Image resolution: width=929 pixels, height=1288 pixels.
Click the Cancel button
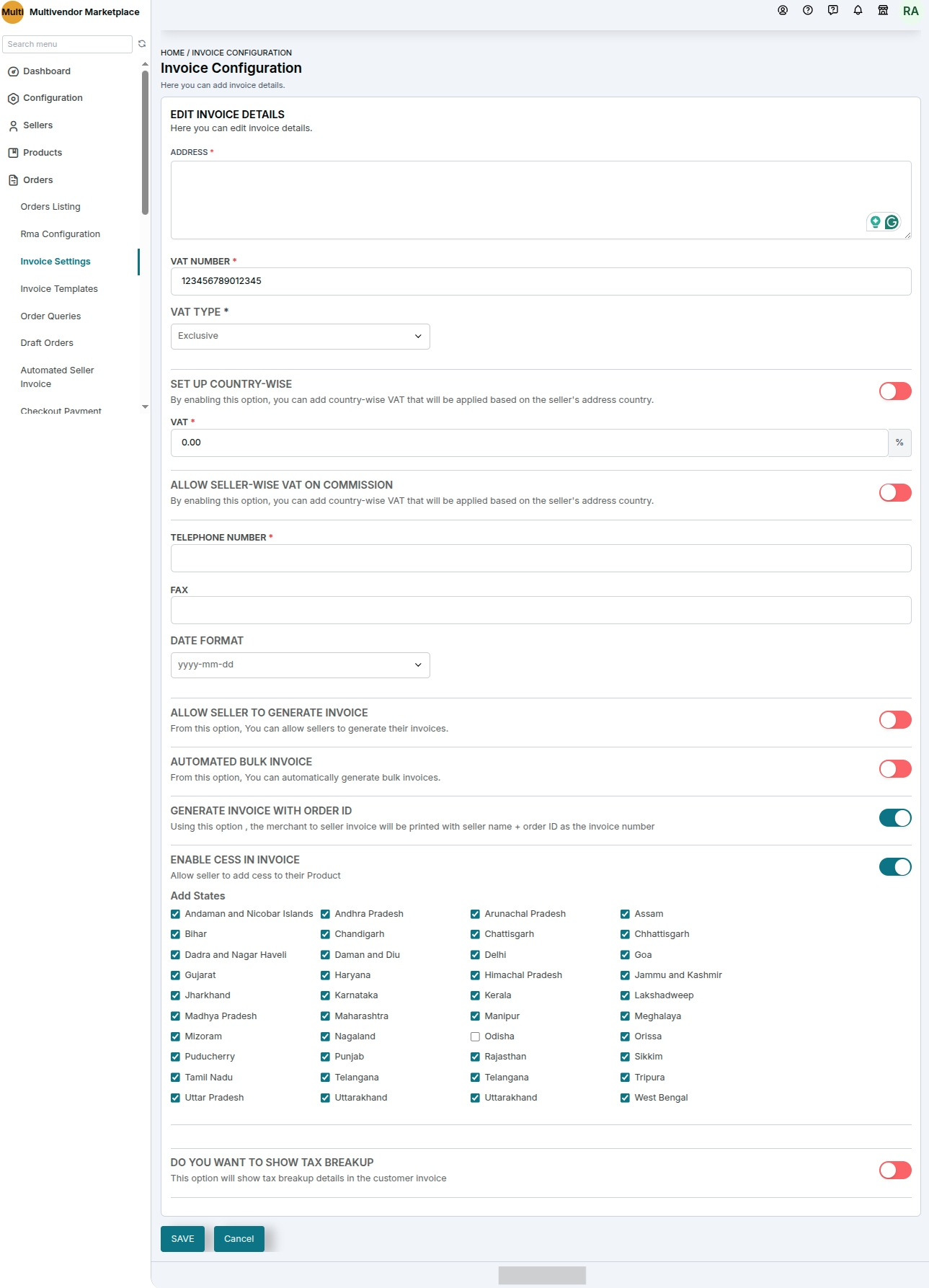point(239,1239)
